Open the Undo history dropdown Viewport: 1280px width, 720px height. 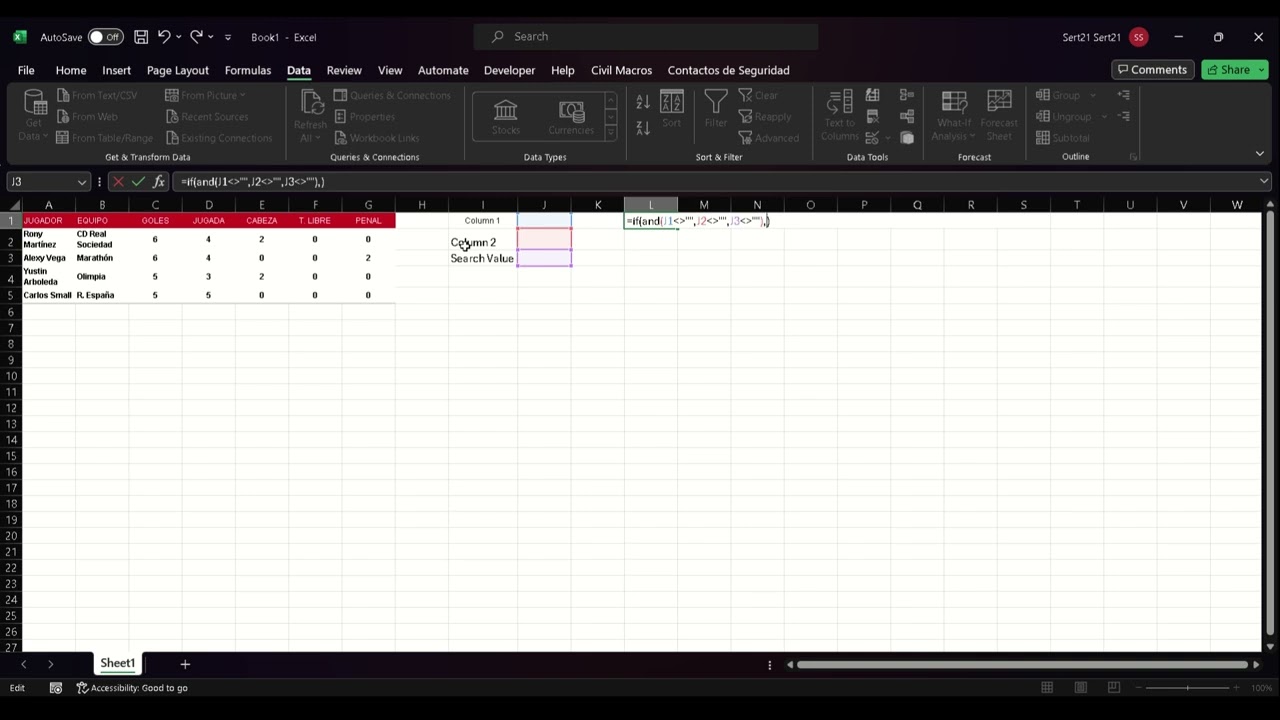pyautogui.click(x=179, y=37)
